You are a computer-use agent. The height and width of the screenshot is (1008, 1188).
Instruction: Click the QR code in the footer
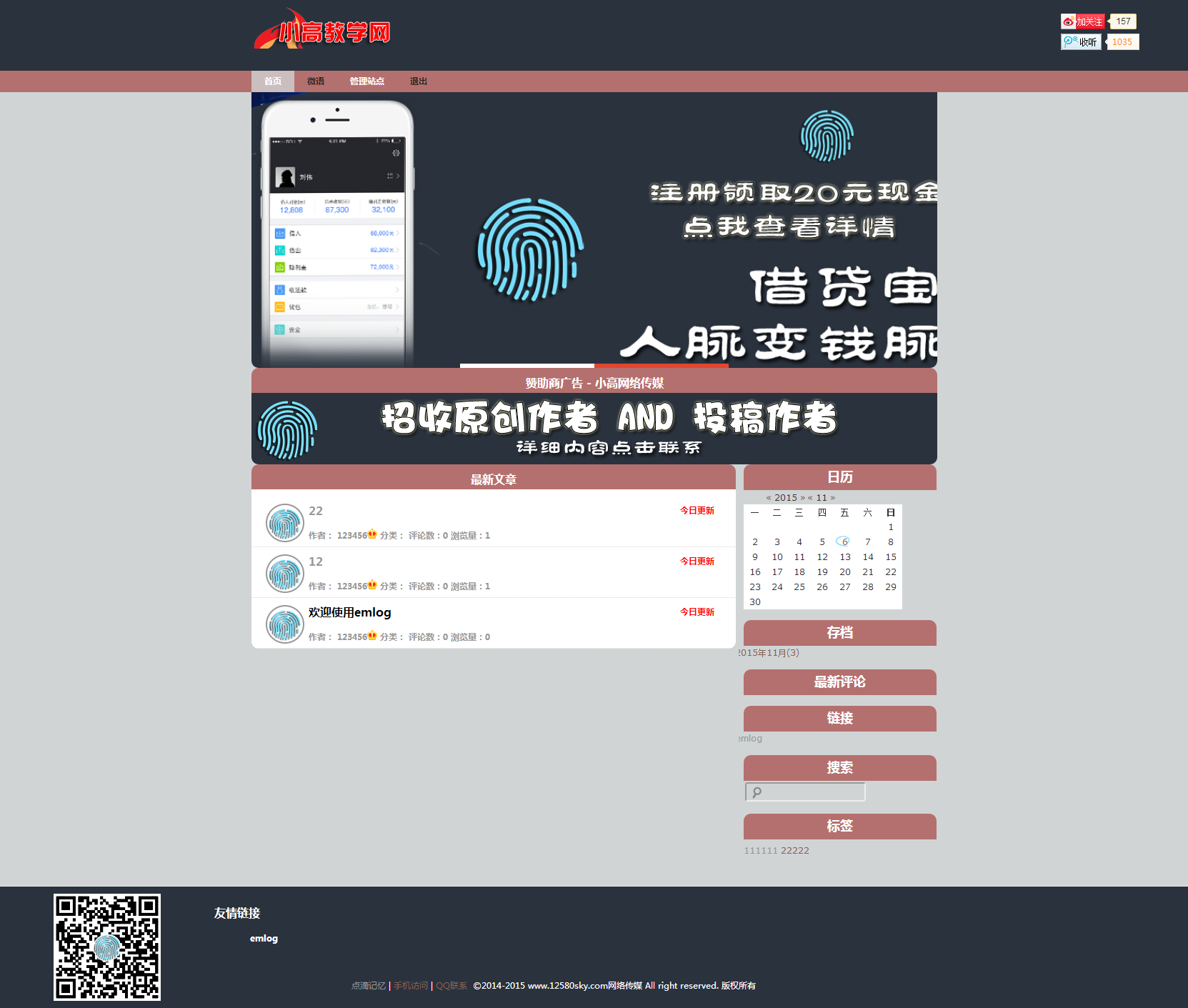[107, 947]
